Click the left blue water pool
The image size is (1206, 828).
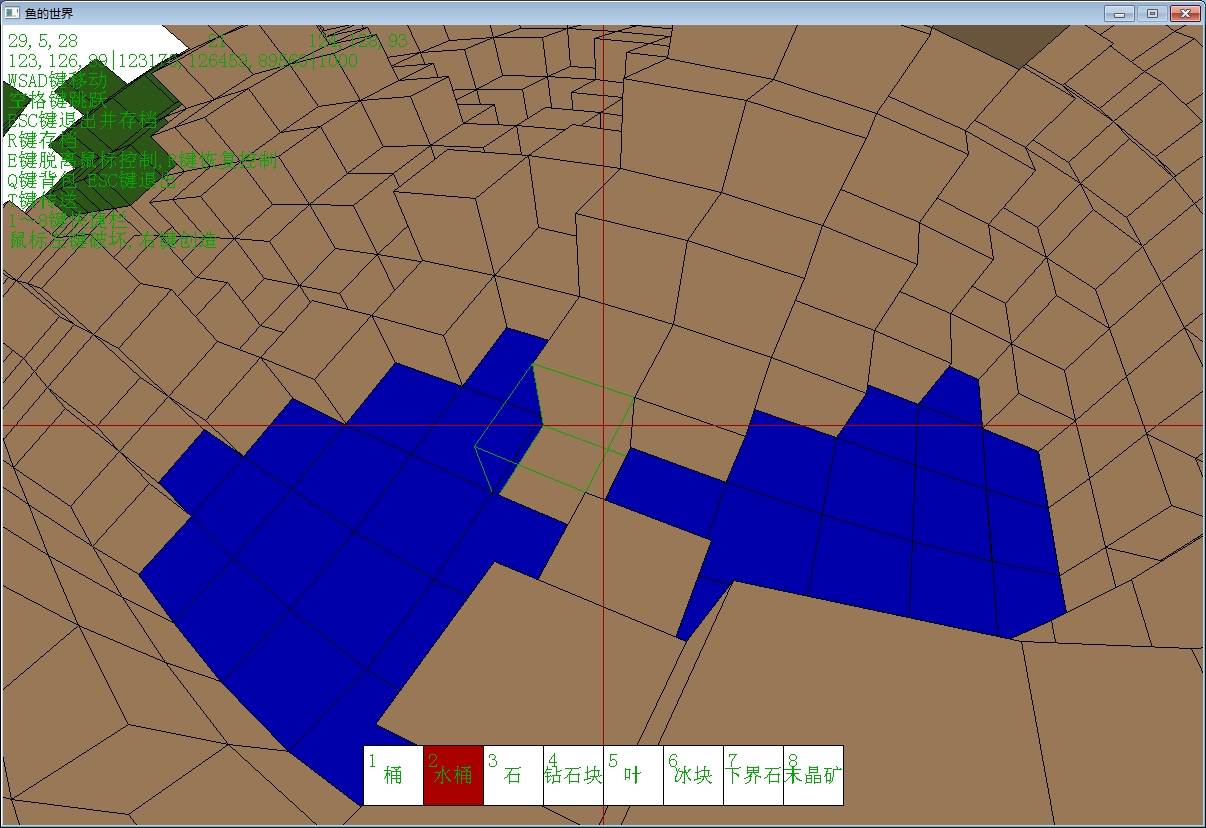[340, 560]
